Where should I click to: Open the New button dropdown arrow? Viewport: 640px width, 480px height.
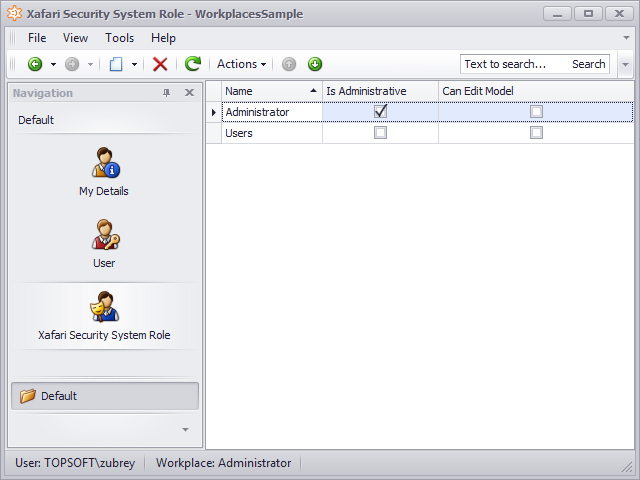pos(134,64)
